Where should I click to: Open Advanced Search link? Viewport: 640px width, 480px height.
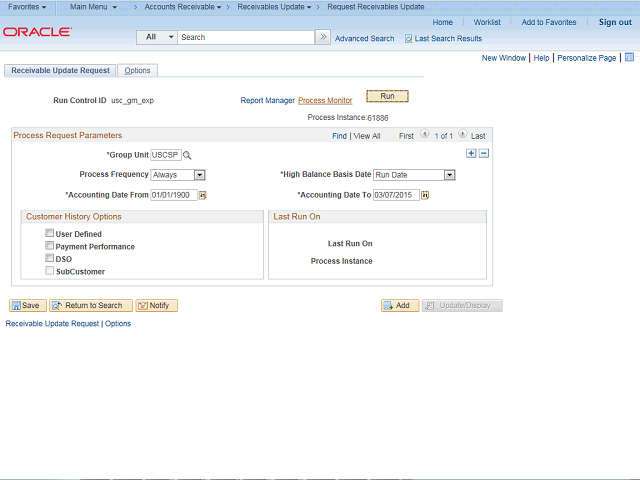pyautogui.click(x=364, y=39)
